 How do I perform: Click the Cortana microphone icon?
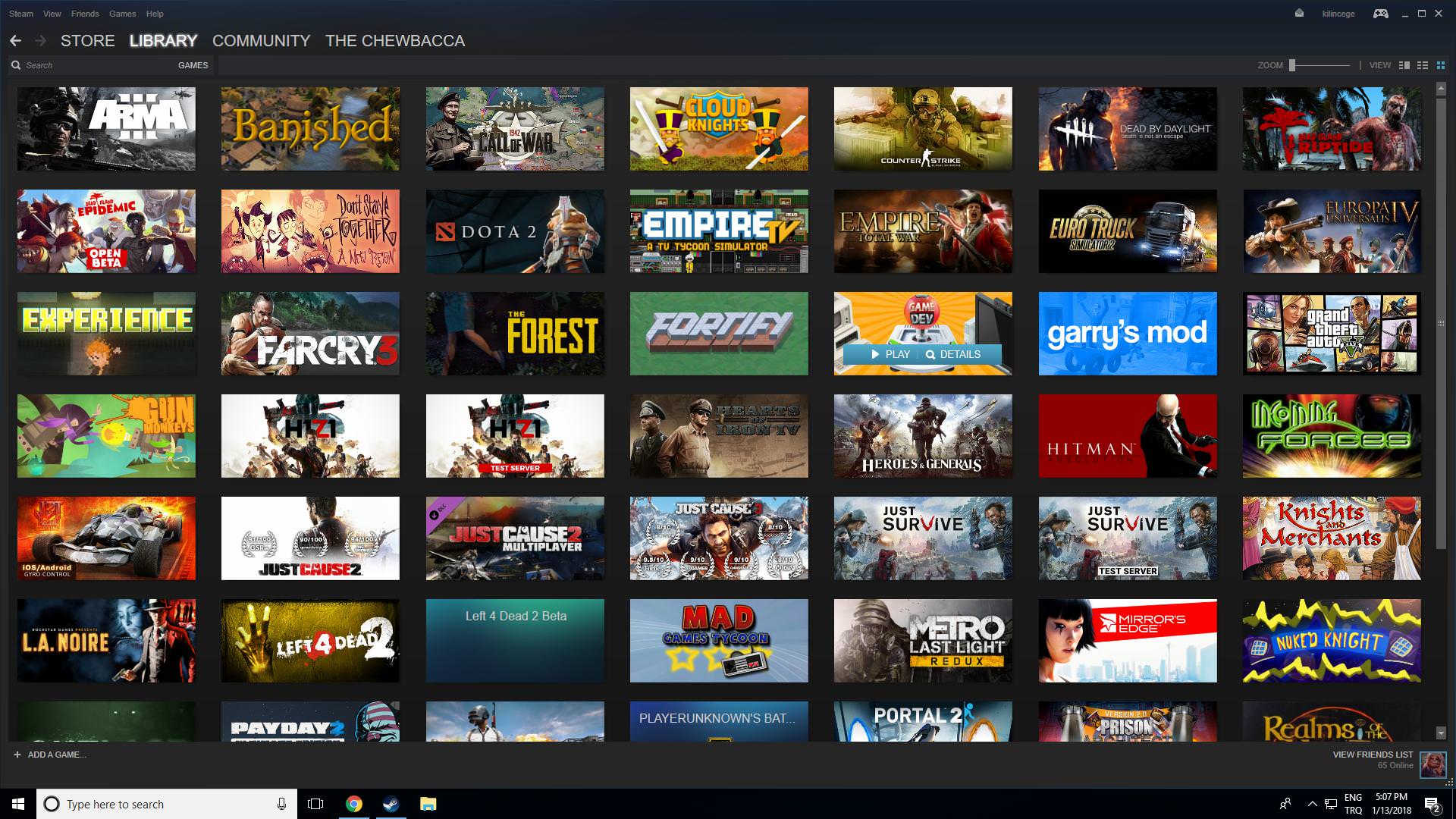281,804
